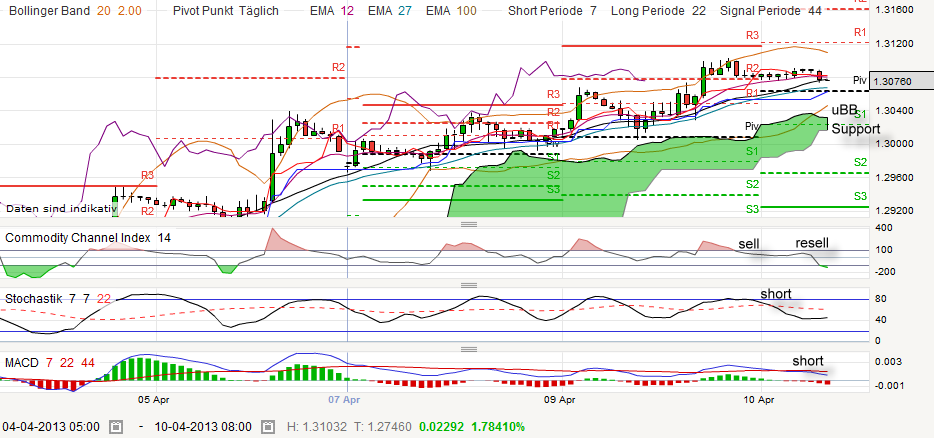Click the 1.31600 price axis label

click(x=896, y=10)
